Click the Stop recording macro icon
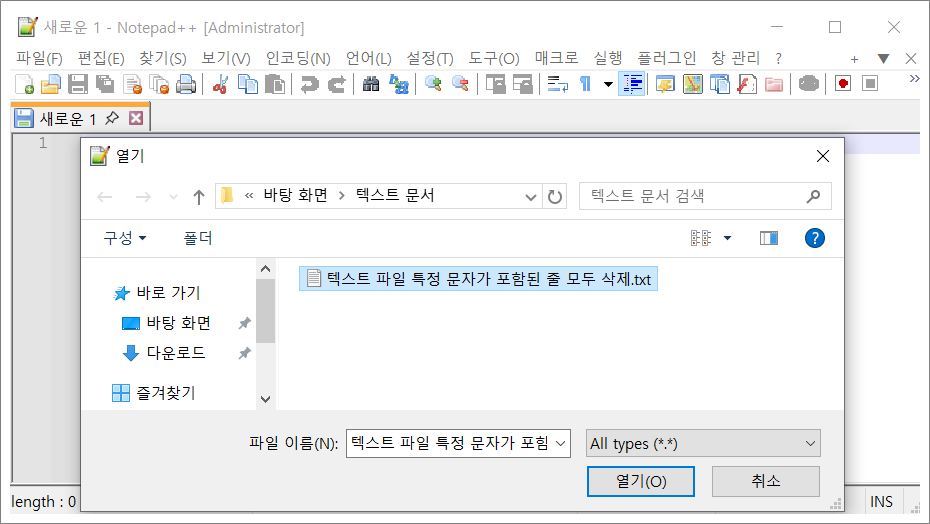This screenshot has height=524, width=930. (x=870, y=84)
